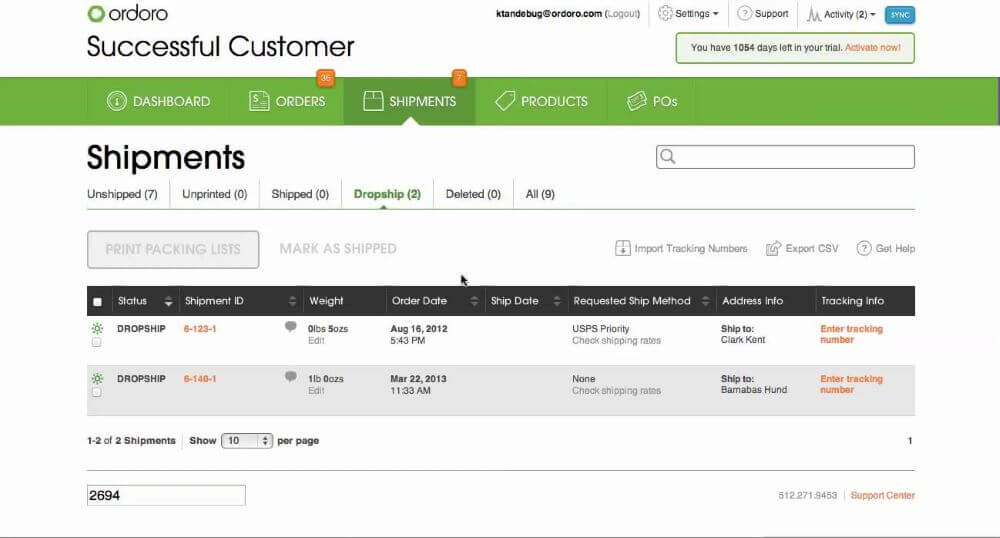Open shipment 6-123-1 link
The height and width of the screenshot is (538, 1000).
(200, 329)
